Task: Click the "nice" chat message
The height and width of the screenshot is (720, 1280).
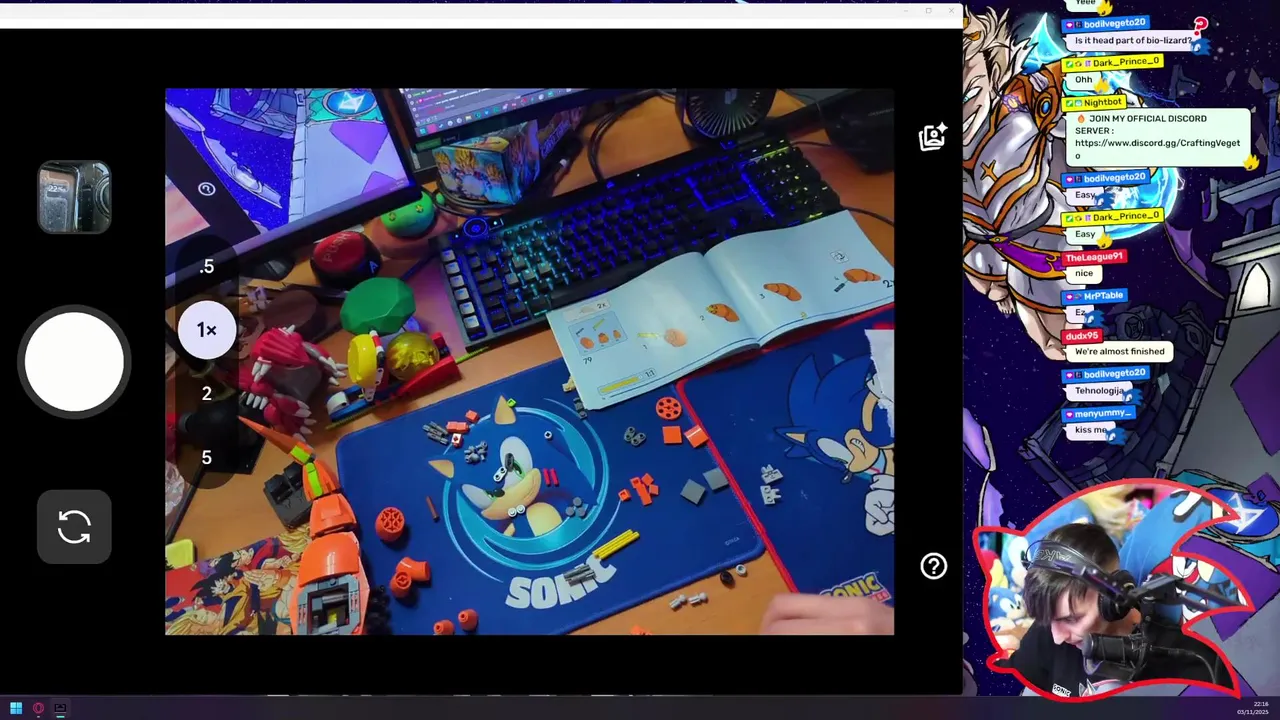Action: click(1084, 273)
